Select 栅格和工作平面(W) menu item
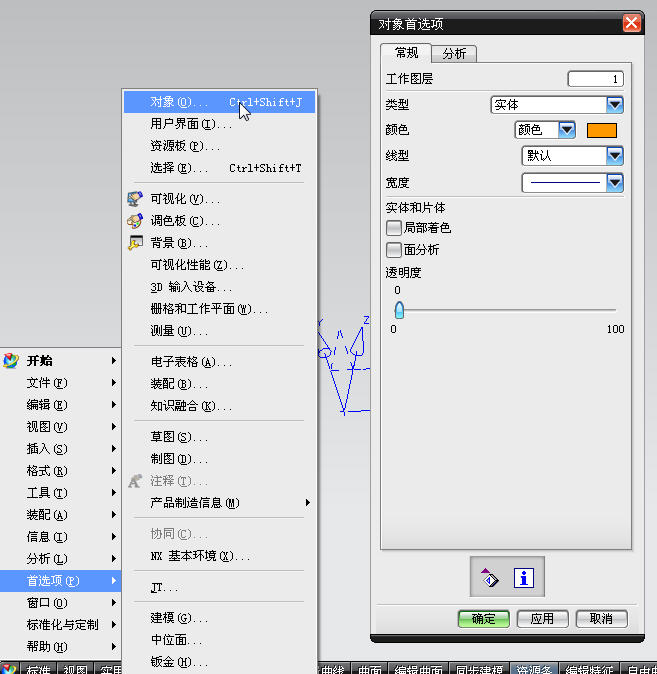Viewport: 657px width, 674px height. click(x=219, y=309)
